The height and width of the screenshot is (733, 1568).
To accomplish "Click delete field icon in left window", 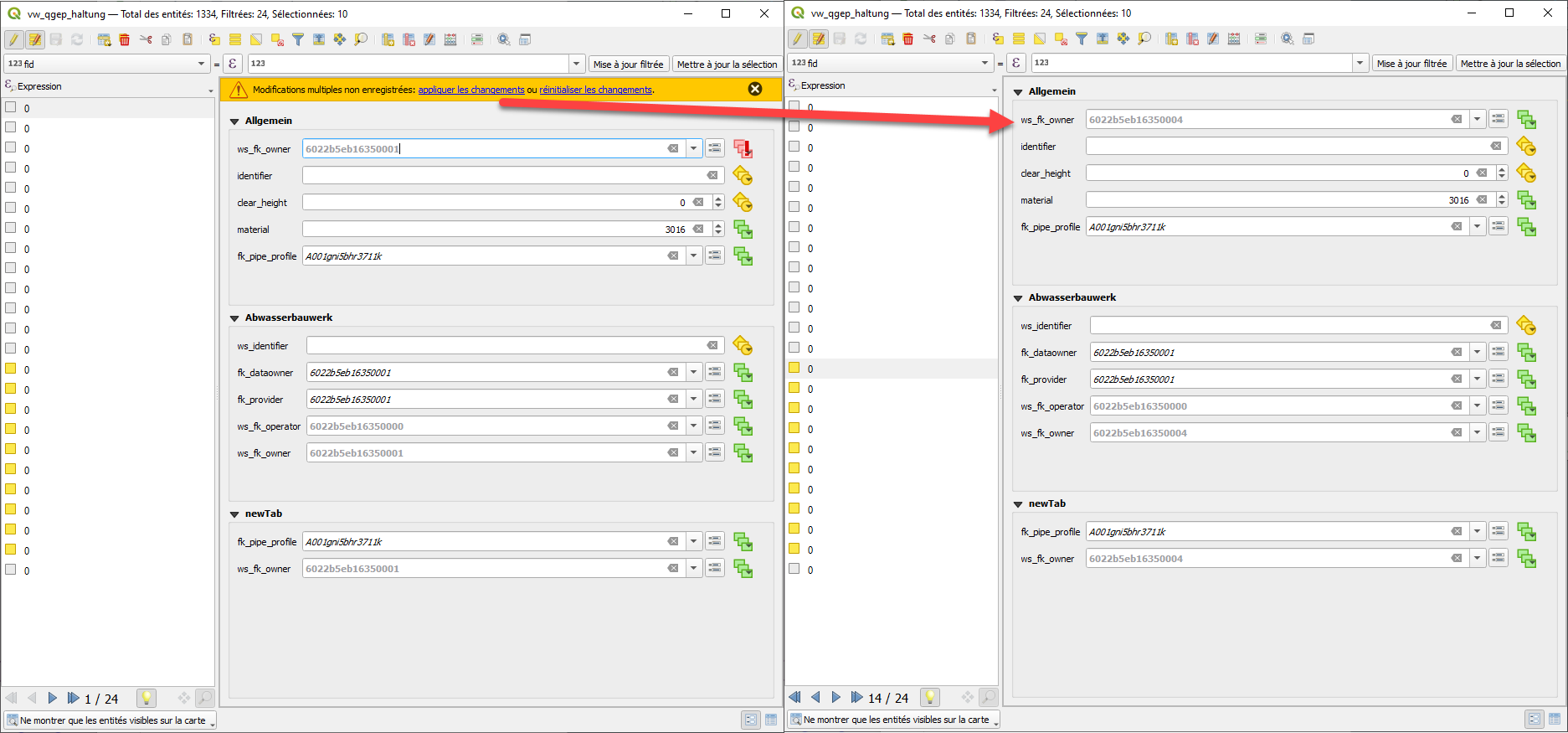I will point(409,39).
